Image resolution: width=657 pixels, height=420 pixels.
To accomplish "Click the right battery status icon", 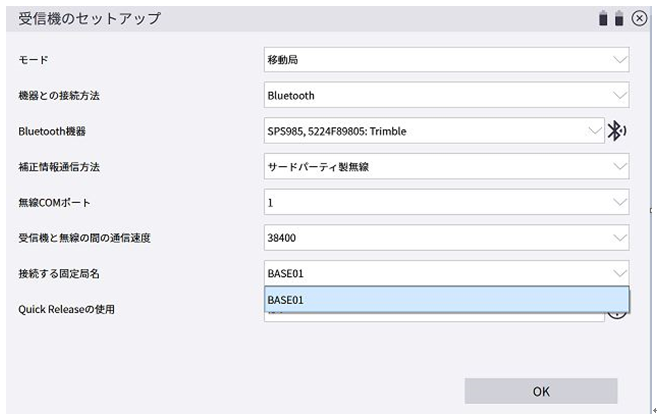I will pos(619,18).
